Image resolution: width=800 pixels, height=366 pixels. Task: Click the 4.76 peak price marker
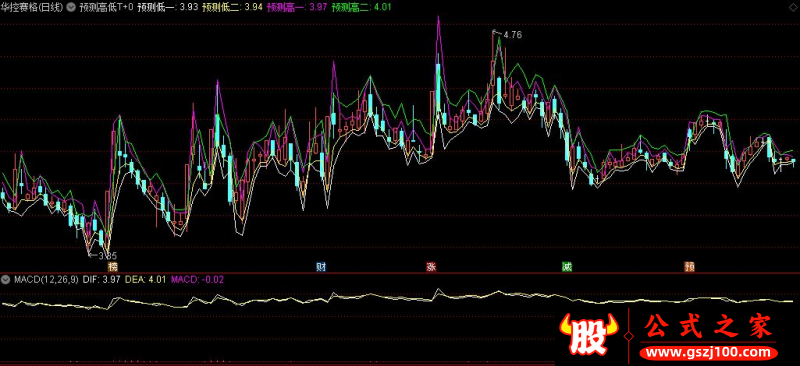point(512,35)
